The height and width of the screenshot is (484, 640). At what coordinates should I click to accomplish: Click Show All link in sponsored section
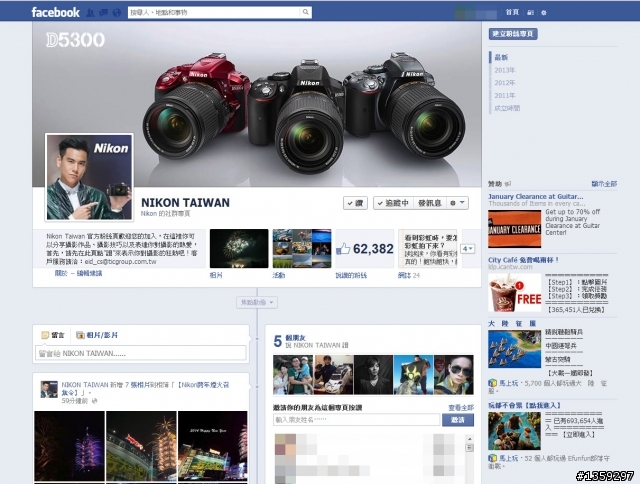(604, 184)
